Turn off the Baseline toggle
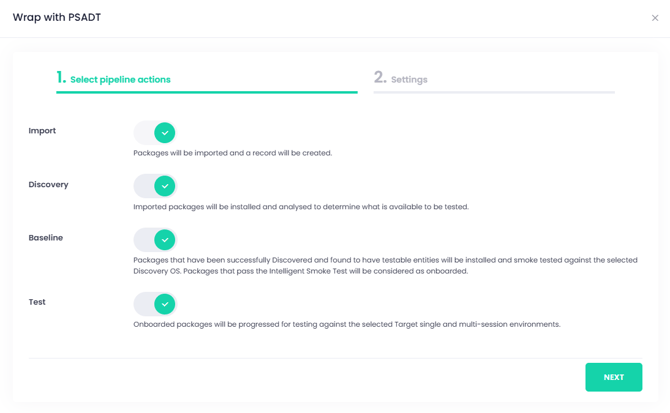 155,240
